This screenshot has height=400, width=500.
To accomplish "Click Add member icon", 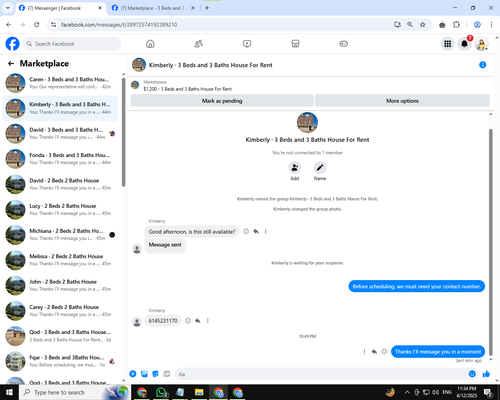I will click(x=295, y=167).
